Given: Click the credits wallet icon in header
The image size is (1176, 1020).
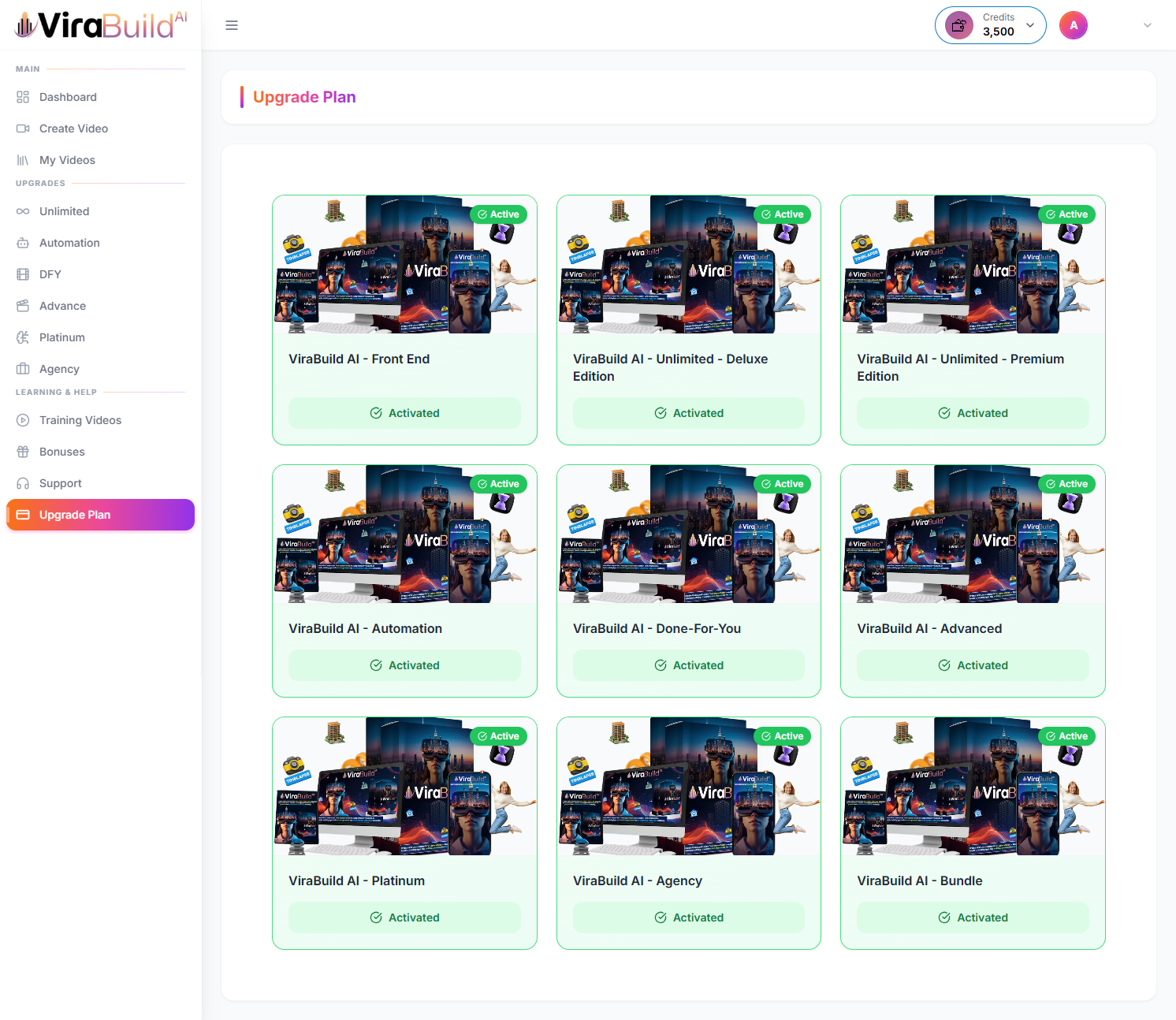Looking at the screenshot, I should (x=958, y=25).
